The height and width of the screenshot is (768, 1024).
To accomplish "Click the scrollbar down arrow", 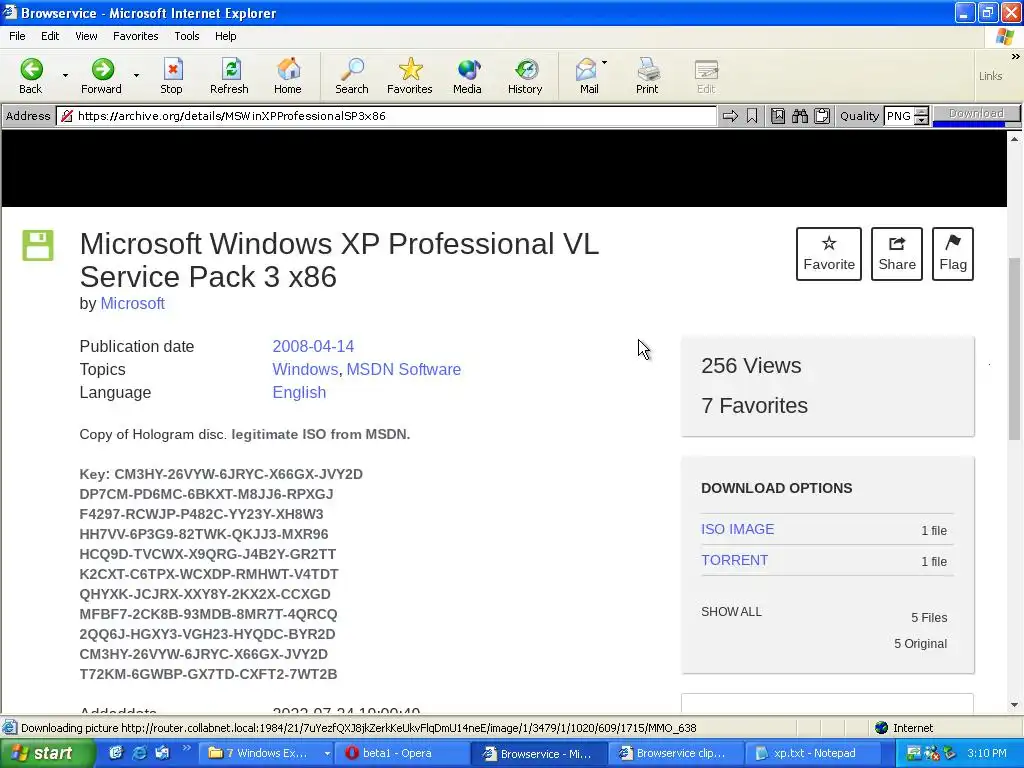I will point(1014,705).
